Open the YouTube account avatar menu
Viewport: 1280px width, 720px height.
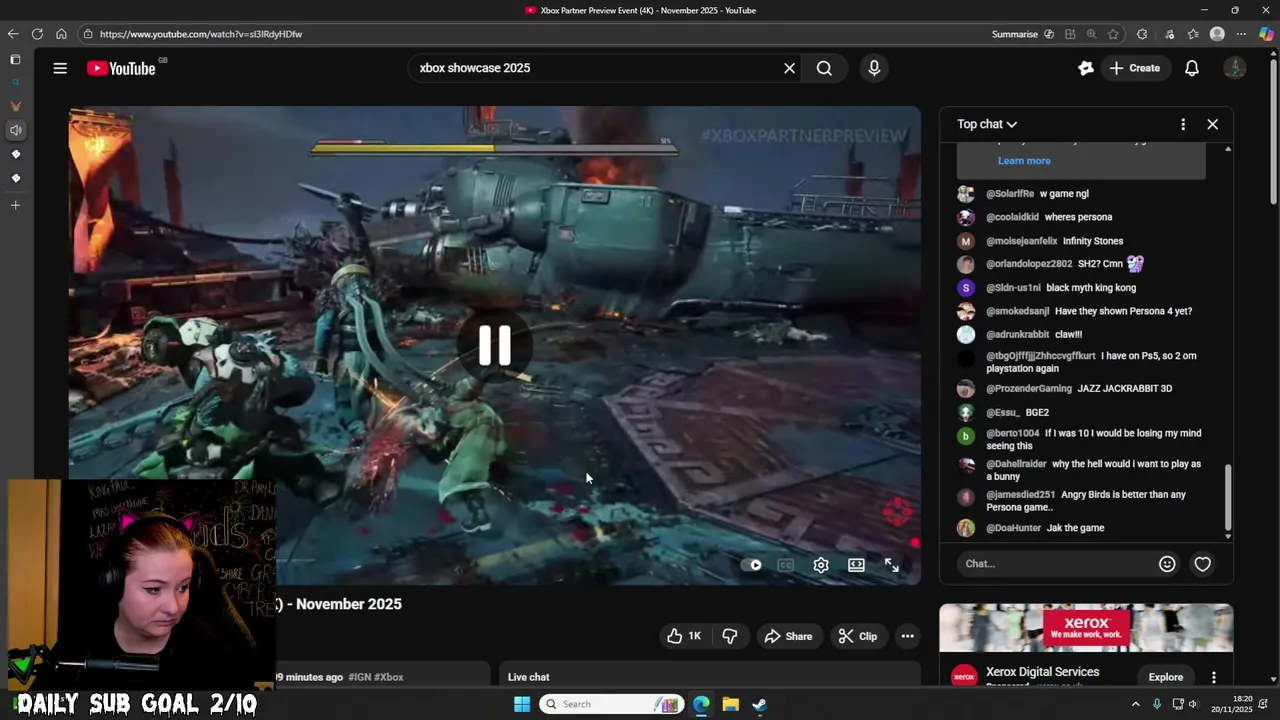click(x=1235, y=68)
